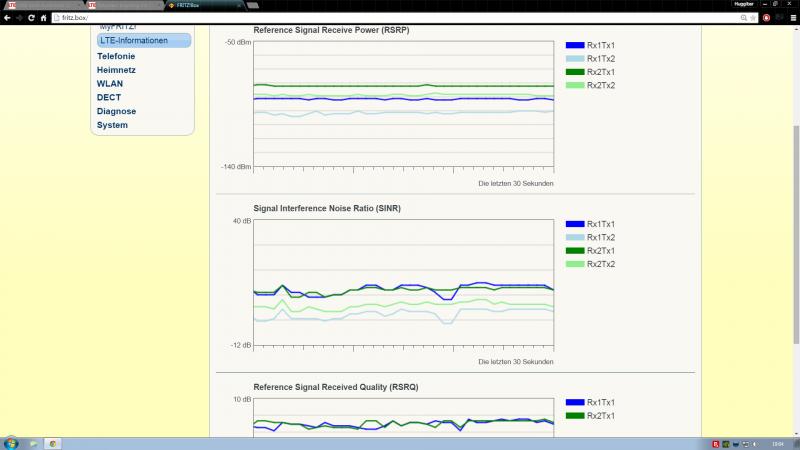Viewport: 800px width, 450px height.
Task: Click 'Die letzten 30 Sekunden' under RSRP chart
Action: [516, 183]
